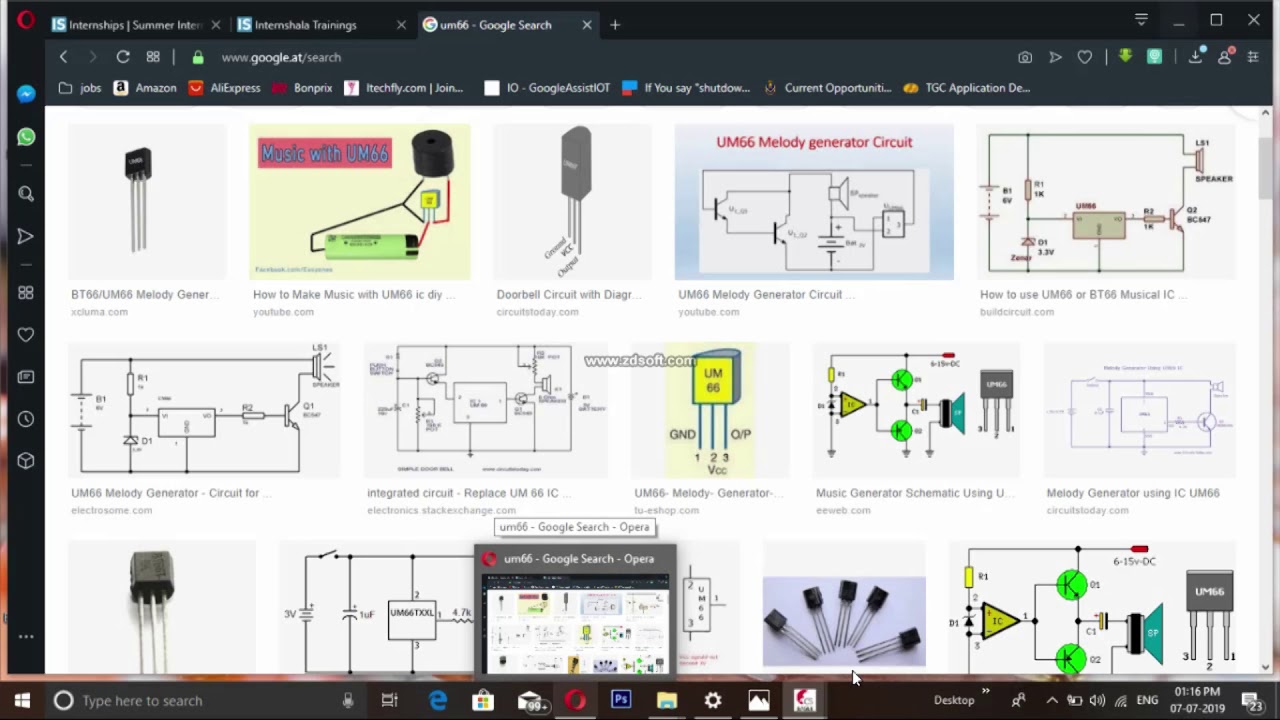Open the tab menu icon in the title bar
Screen dimensions: 1280x720
[1141, 19]
